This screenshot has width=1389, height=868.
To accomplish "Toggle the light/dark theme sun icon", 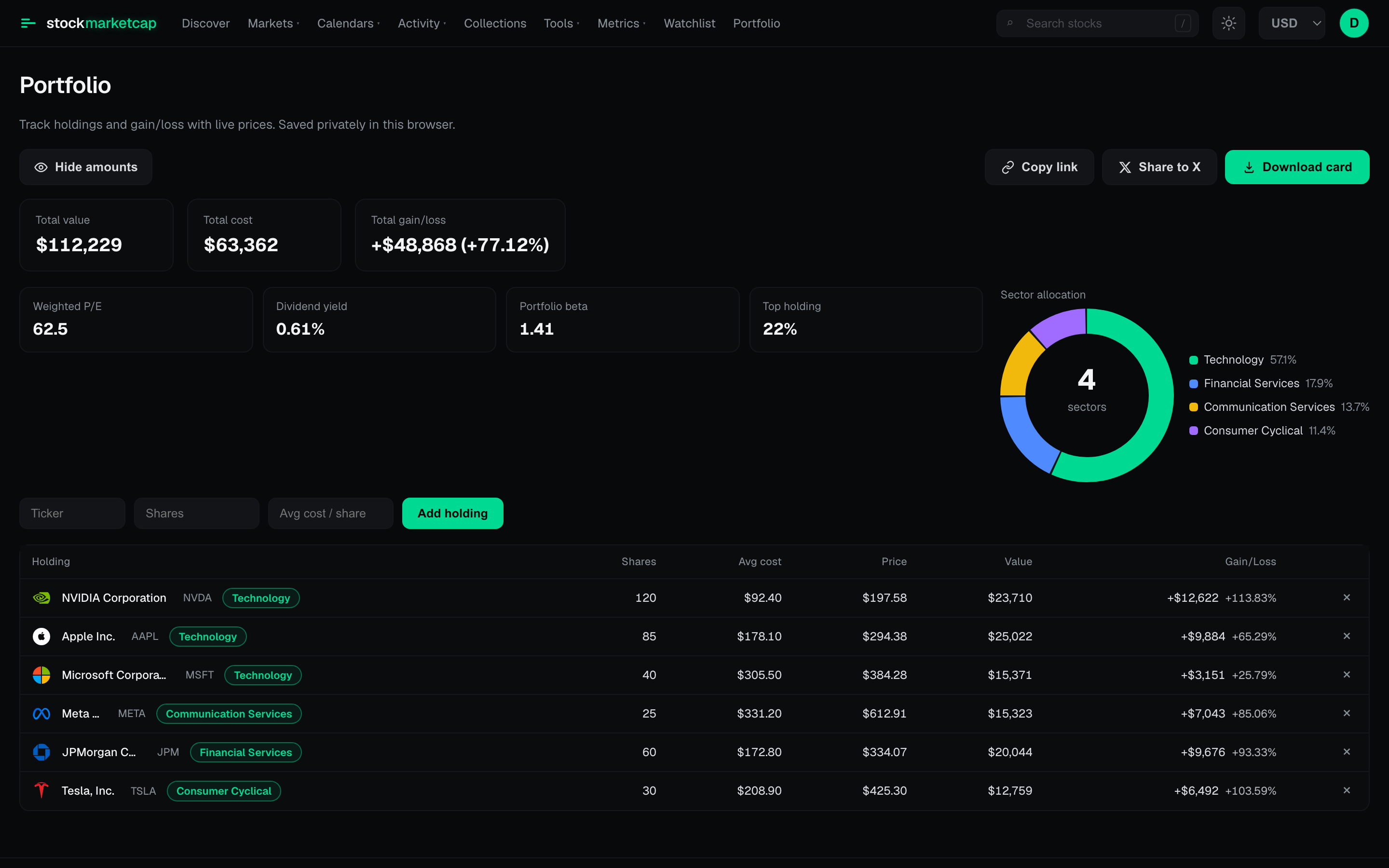I will click(x=1228, y=23).
